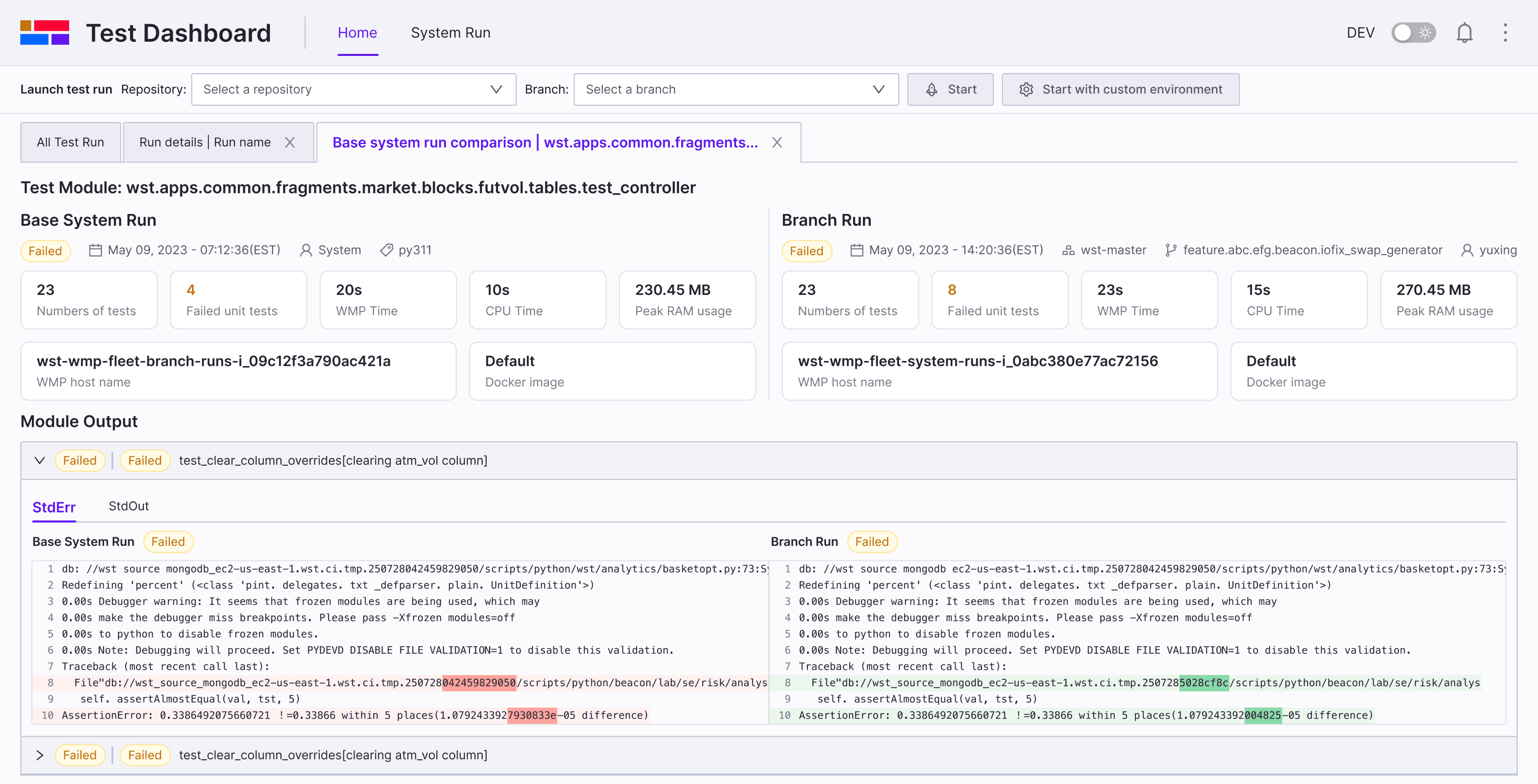Click Start with custom environment
The image size is (1538, 784).
point(1120,89)
